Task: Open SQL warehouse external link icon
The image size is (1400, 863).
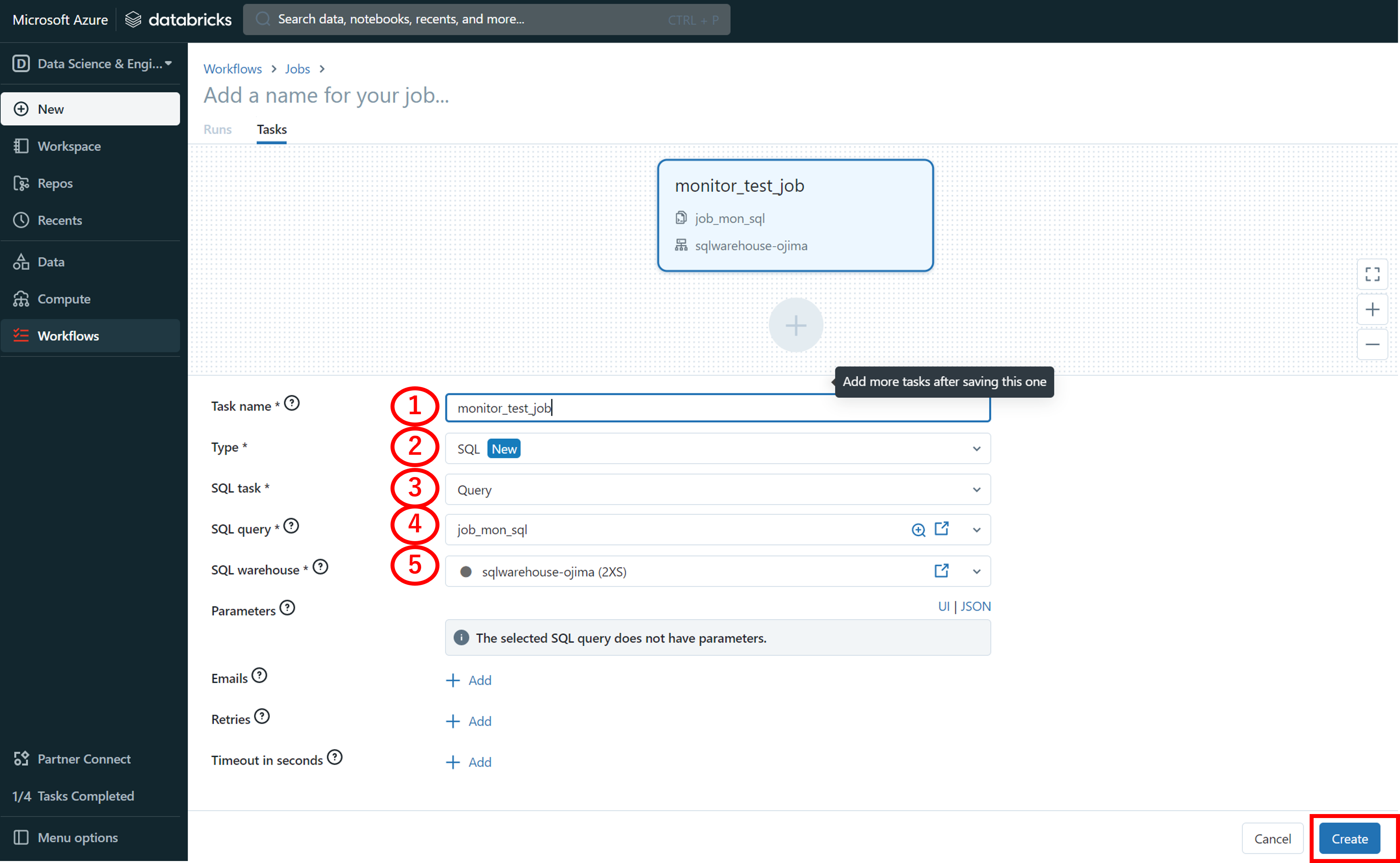Action: tap(941, 571)
